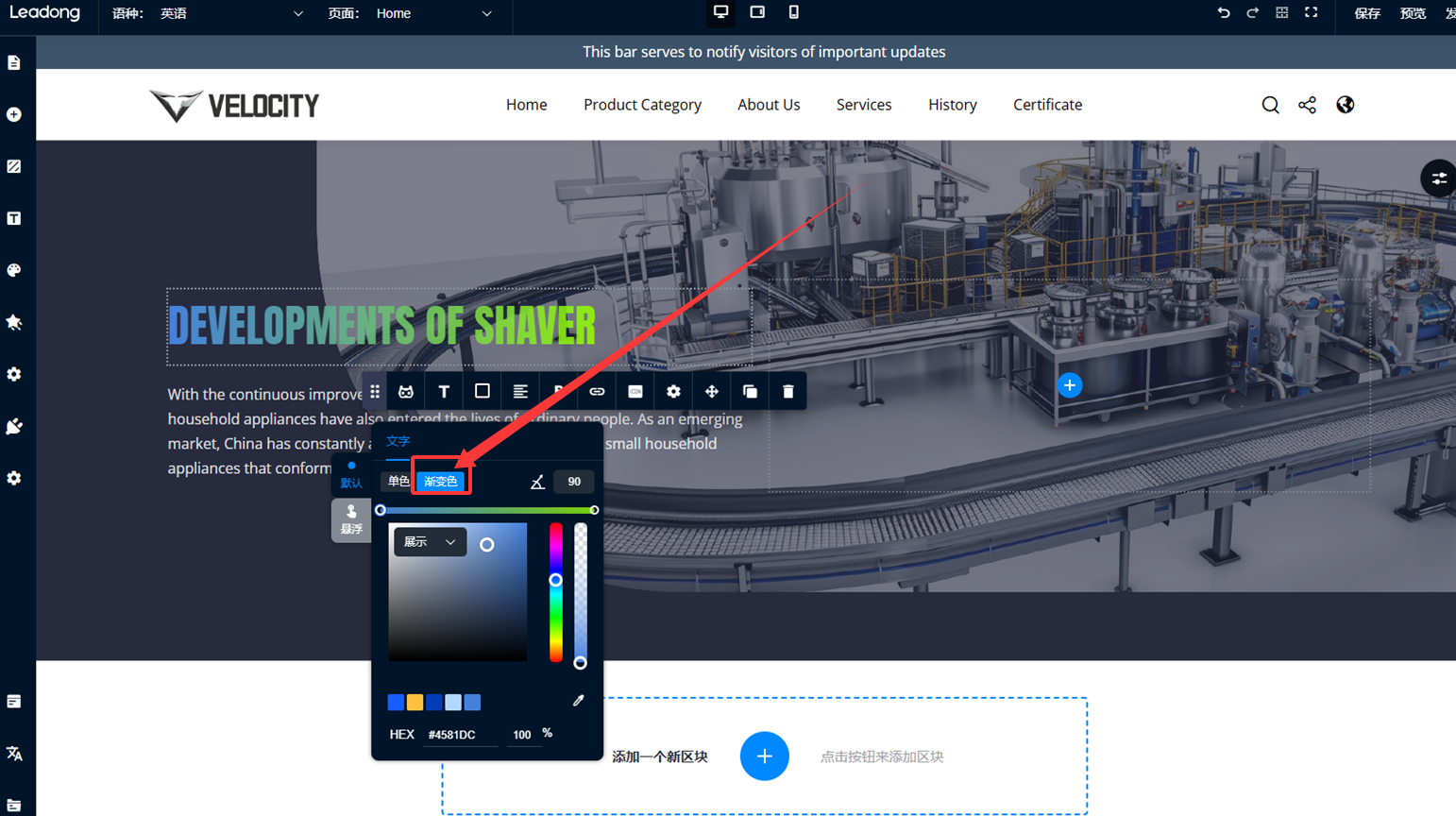Image resolution: width=1456 pixels, height=816 pixels.
Task: Click the 预览 preview button
Action: pos(1412,13)
